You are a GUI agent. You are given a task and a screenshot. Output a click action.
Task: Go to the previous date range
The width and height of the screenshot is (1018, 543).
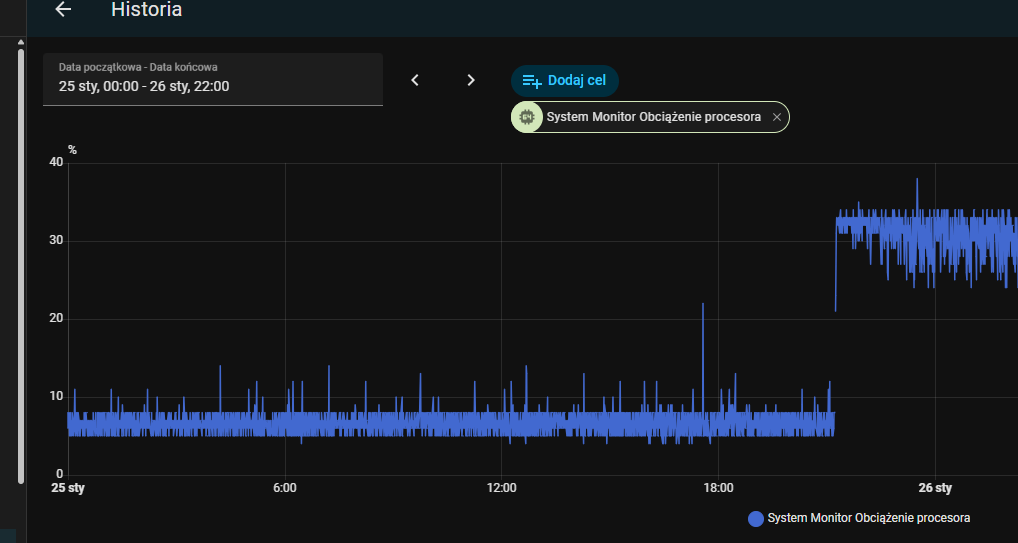tap(416, 80)
